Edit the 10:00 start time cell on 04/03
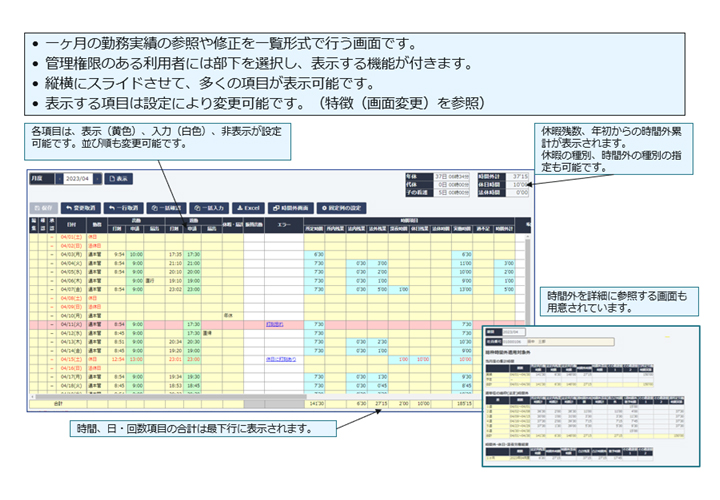 click(135, 255)
